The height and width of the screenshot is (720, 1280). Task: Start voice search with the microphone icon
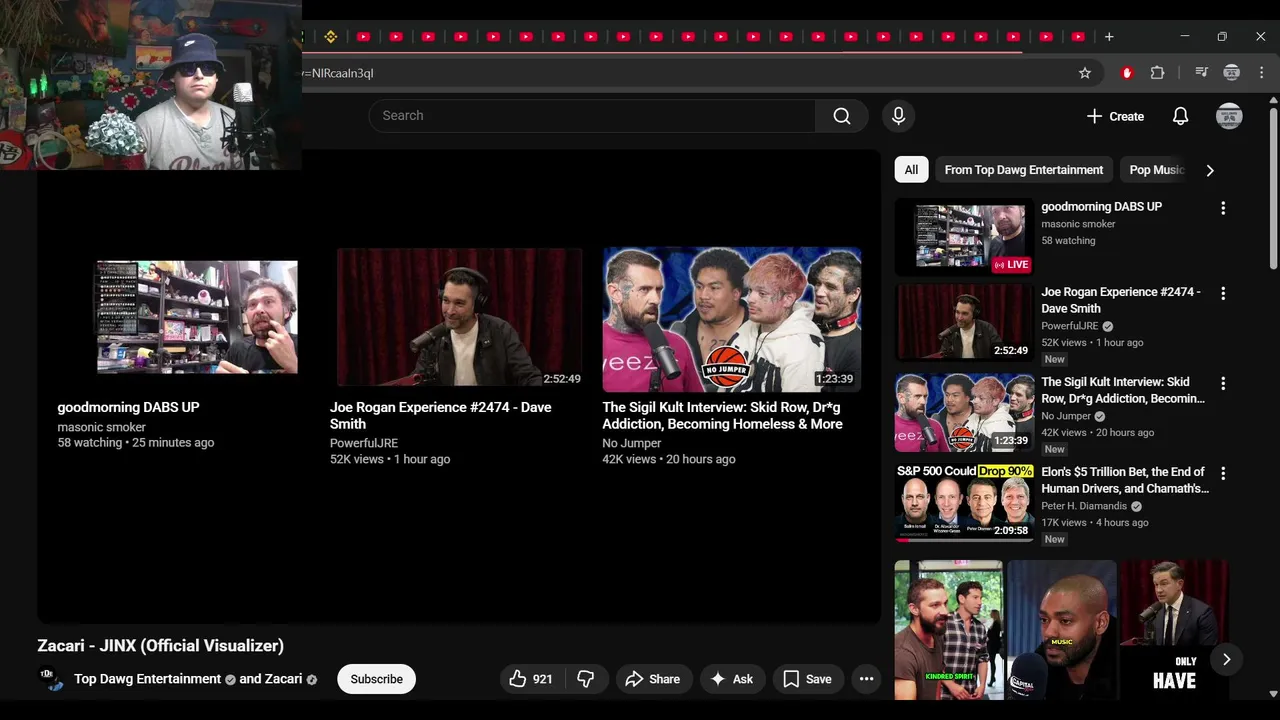898,116
